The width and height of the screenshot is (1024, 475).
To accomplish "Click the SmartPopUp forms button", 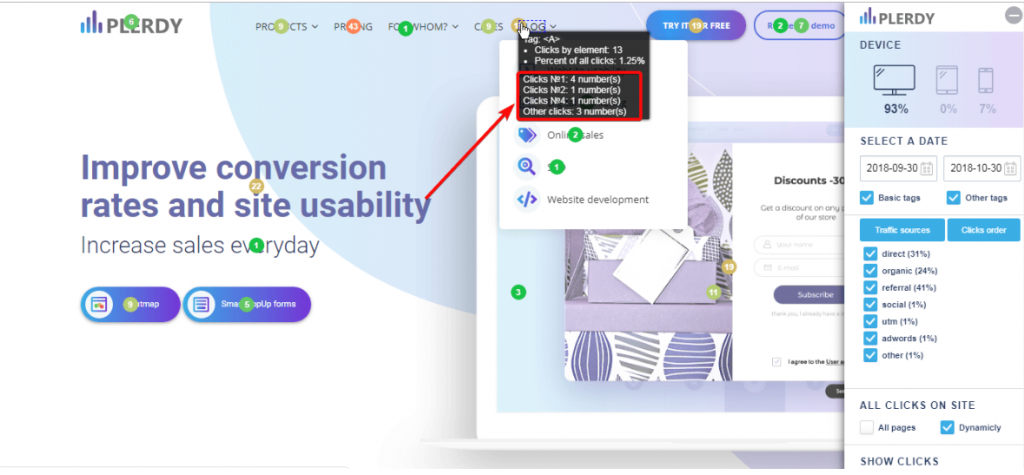I will (247, 304).
